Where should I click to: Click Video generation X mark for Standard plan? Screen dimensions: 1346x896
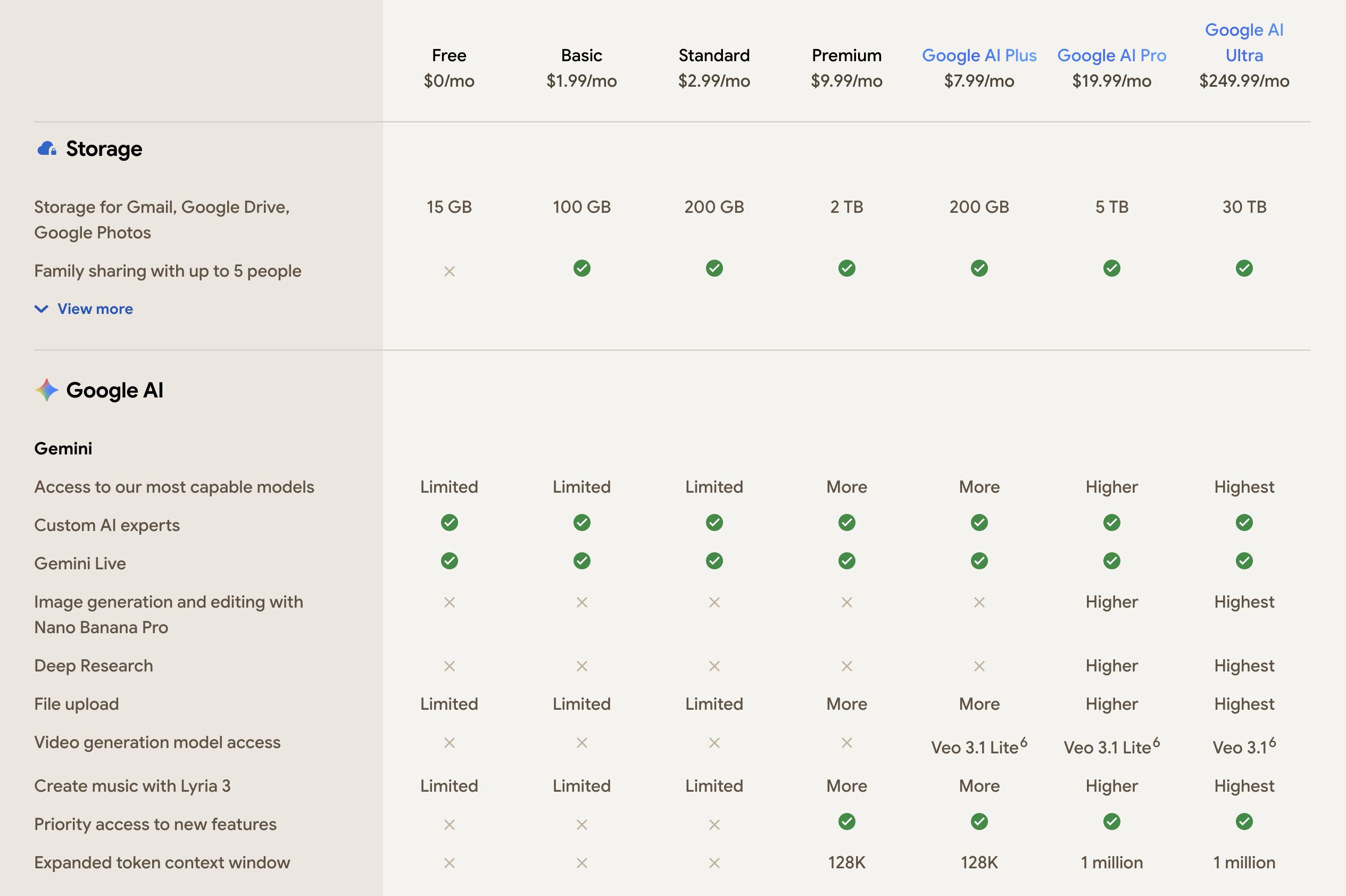coord(714,742)
